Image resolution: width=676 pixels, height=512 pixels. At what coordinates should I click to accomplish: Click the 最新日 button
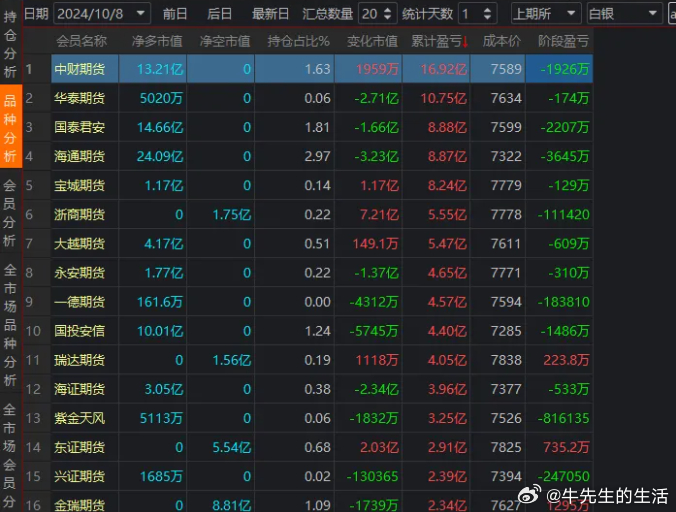(270, 14)
